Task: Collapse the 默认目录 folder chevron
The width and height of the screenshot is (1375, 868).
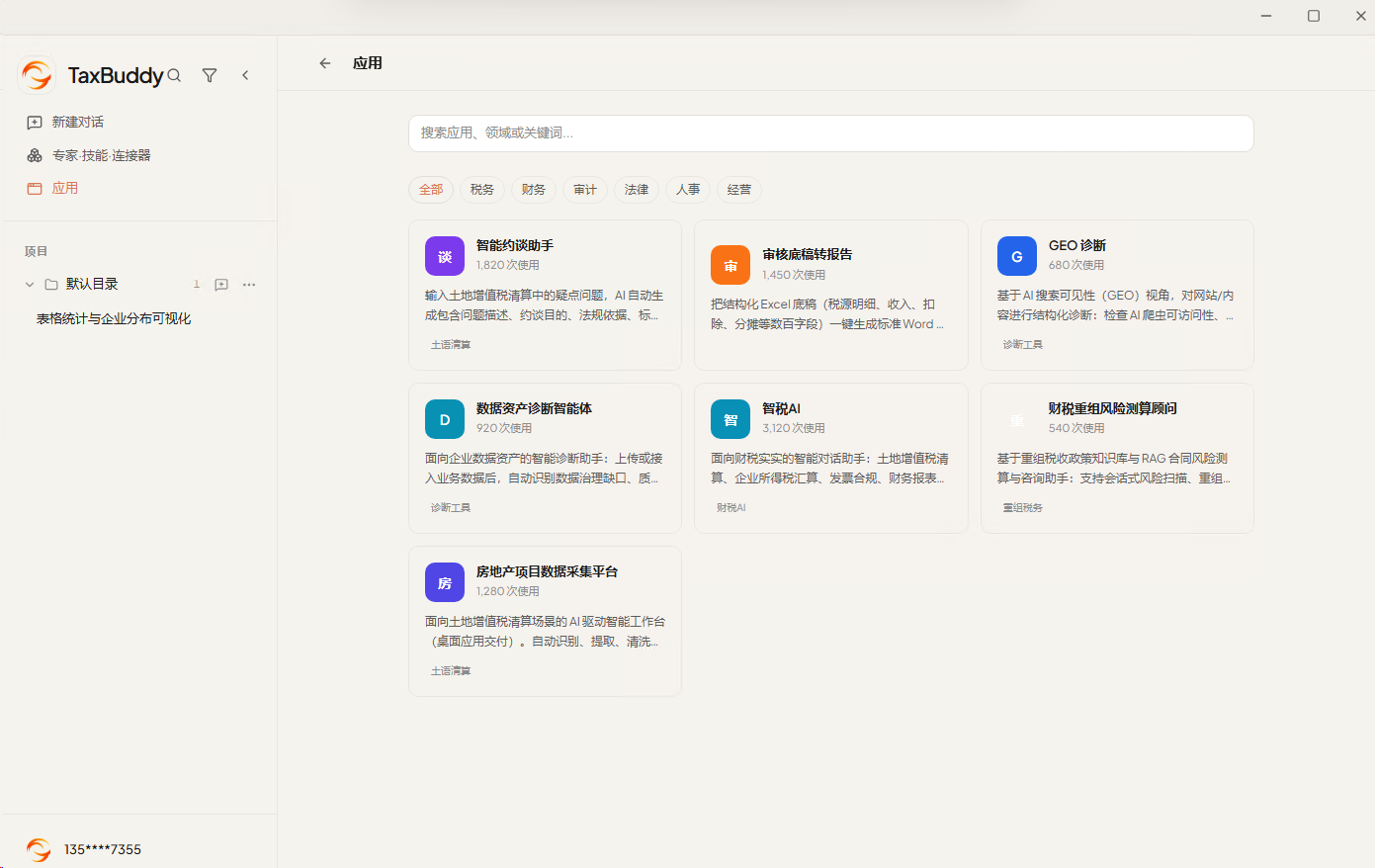Action: (30, 285)
